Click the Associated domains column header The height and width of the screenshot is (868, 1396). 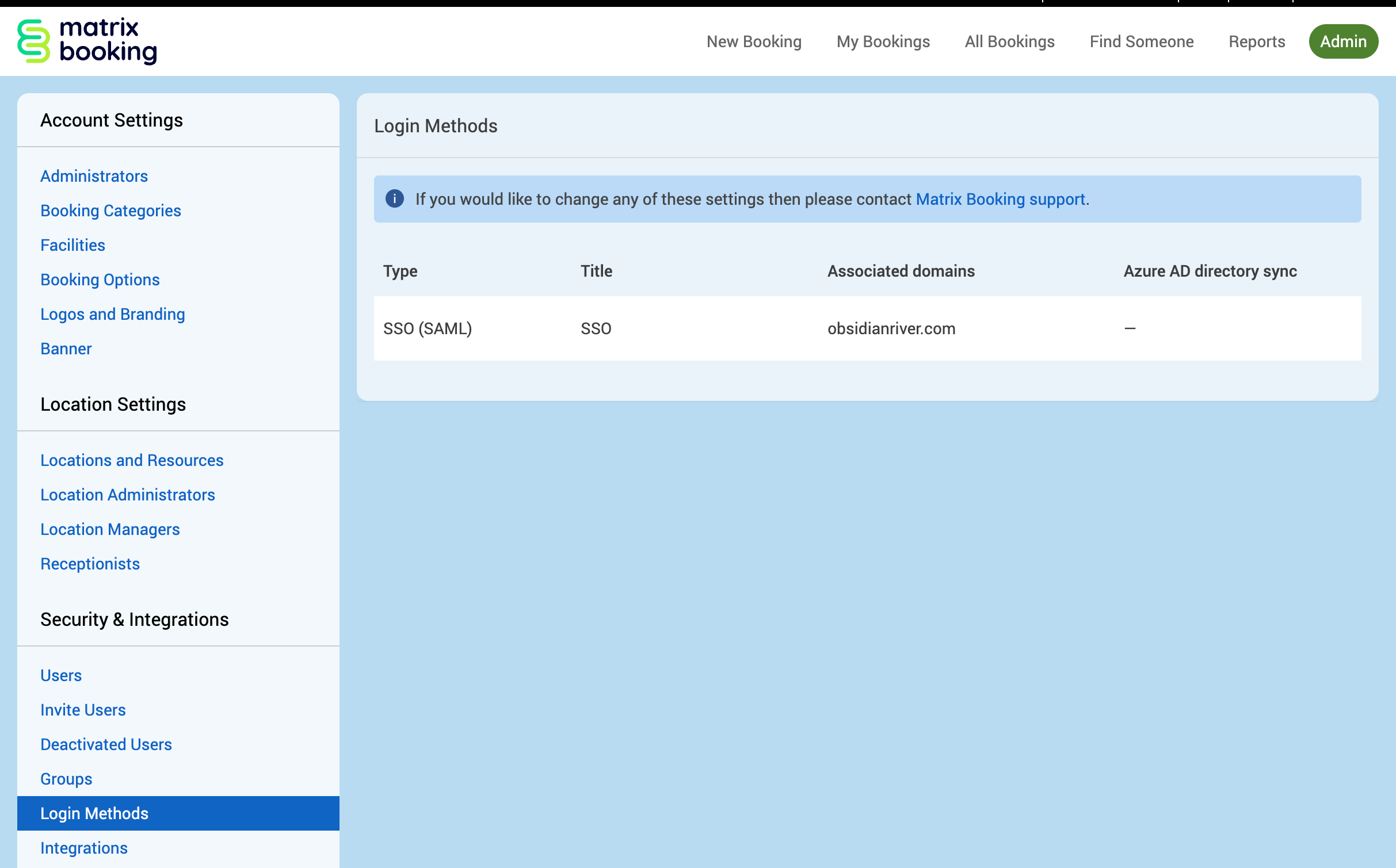901,271
